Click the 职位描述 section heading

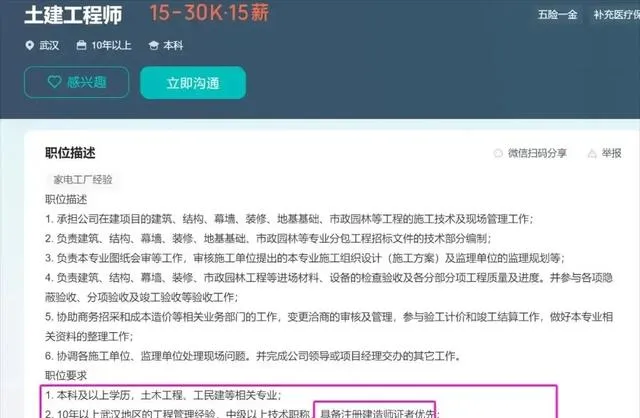coord(70,153)
